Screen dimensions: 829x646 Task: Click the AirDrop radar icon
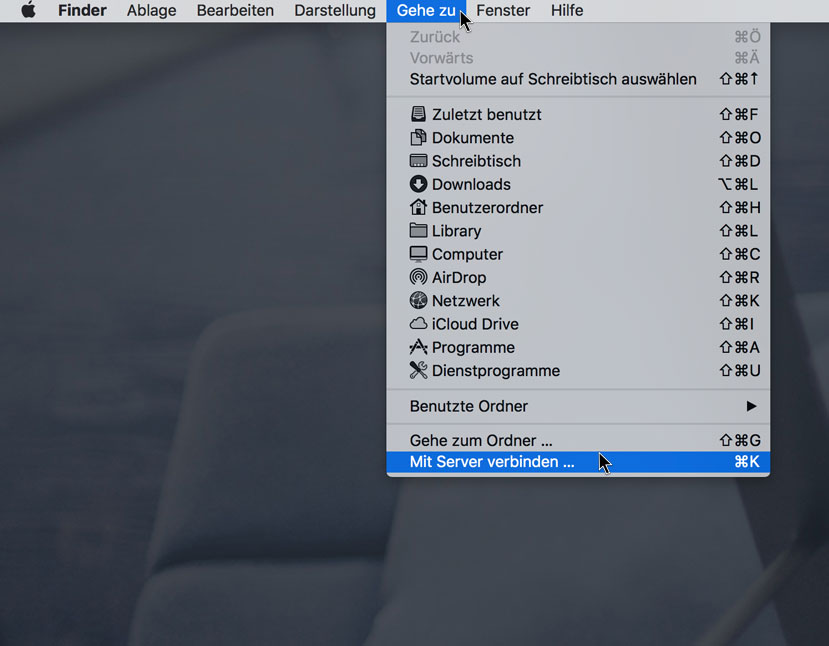418,277
